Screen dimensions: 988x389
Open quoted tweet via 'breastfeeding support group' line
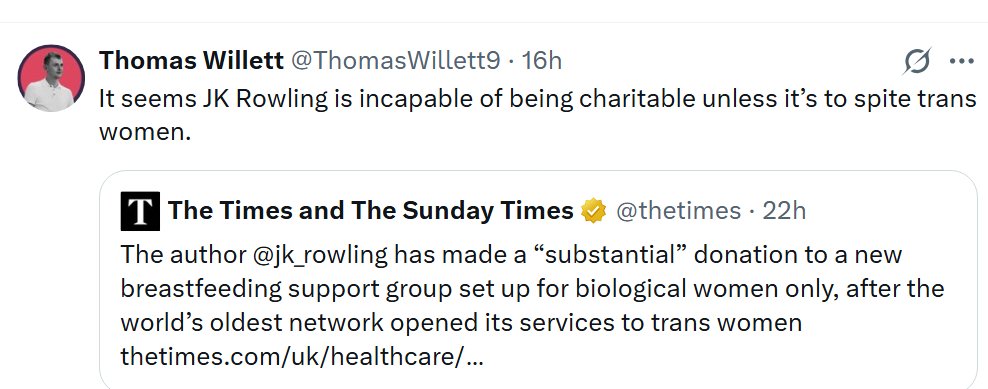[286, 289]
